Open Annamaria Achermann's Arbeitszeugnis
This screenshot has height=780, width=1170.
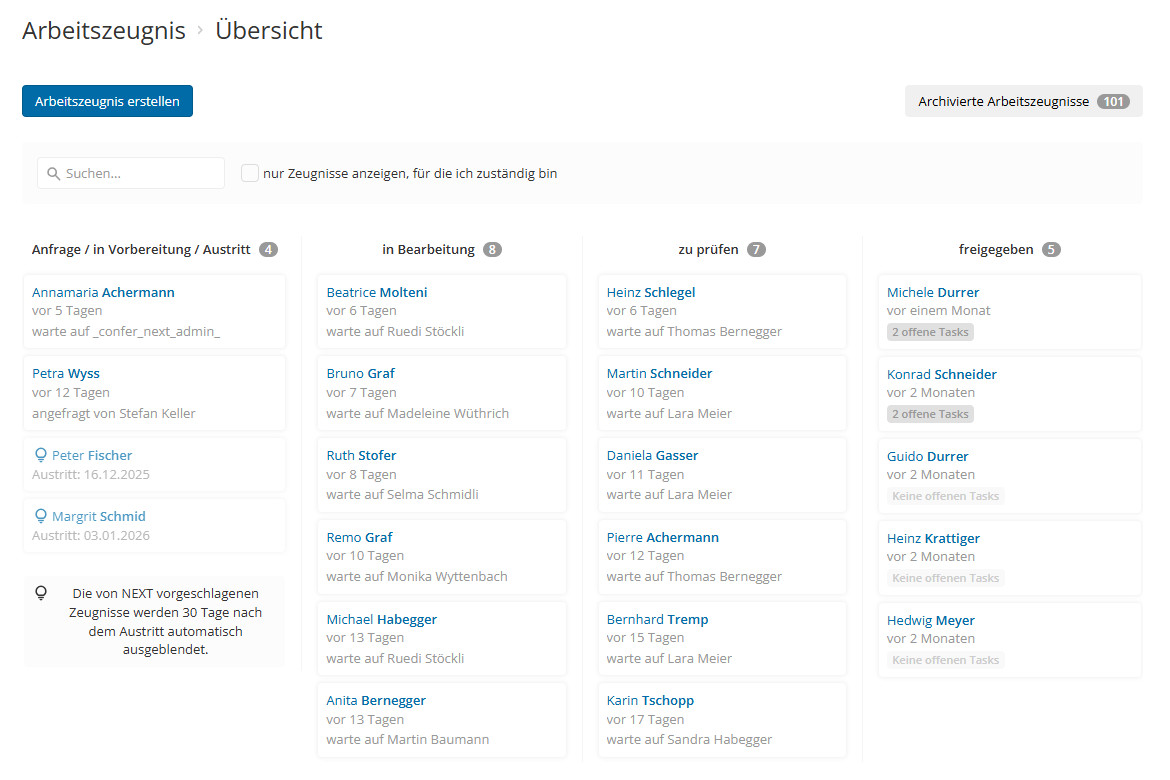(103, 292)
